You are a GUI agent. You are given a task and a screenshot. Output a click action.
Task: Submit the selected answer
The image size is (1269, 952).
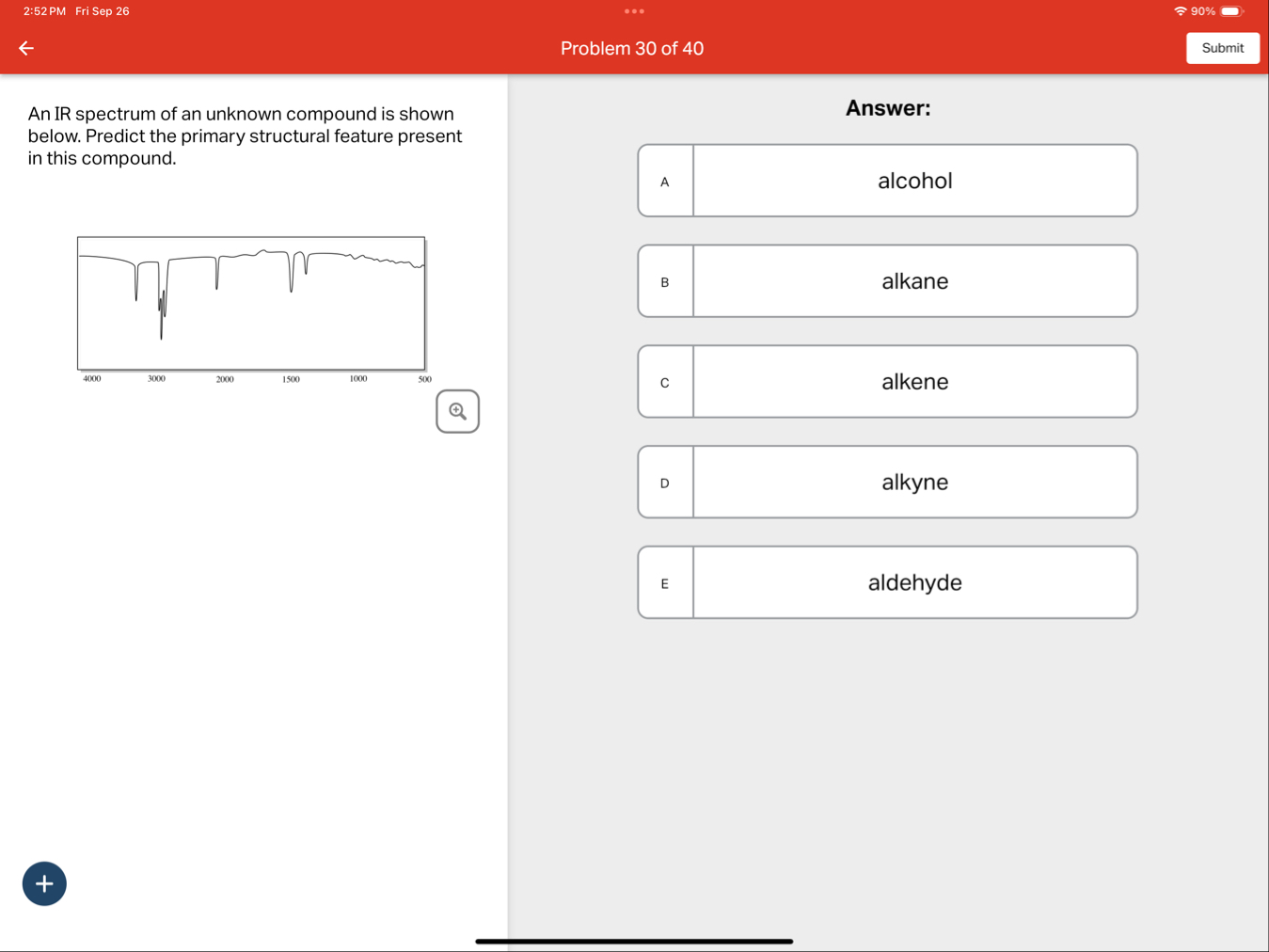point(1222,48)
